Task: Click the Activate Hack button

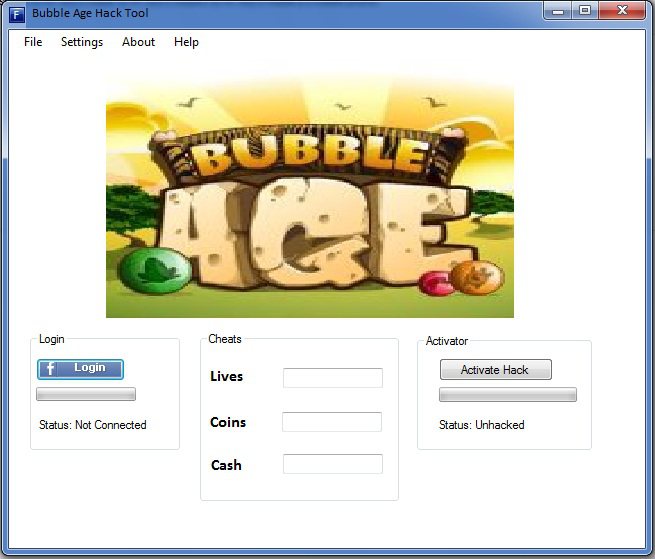Action: 495,370
